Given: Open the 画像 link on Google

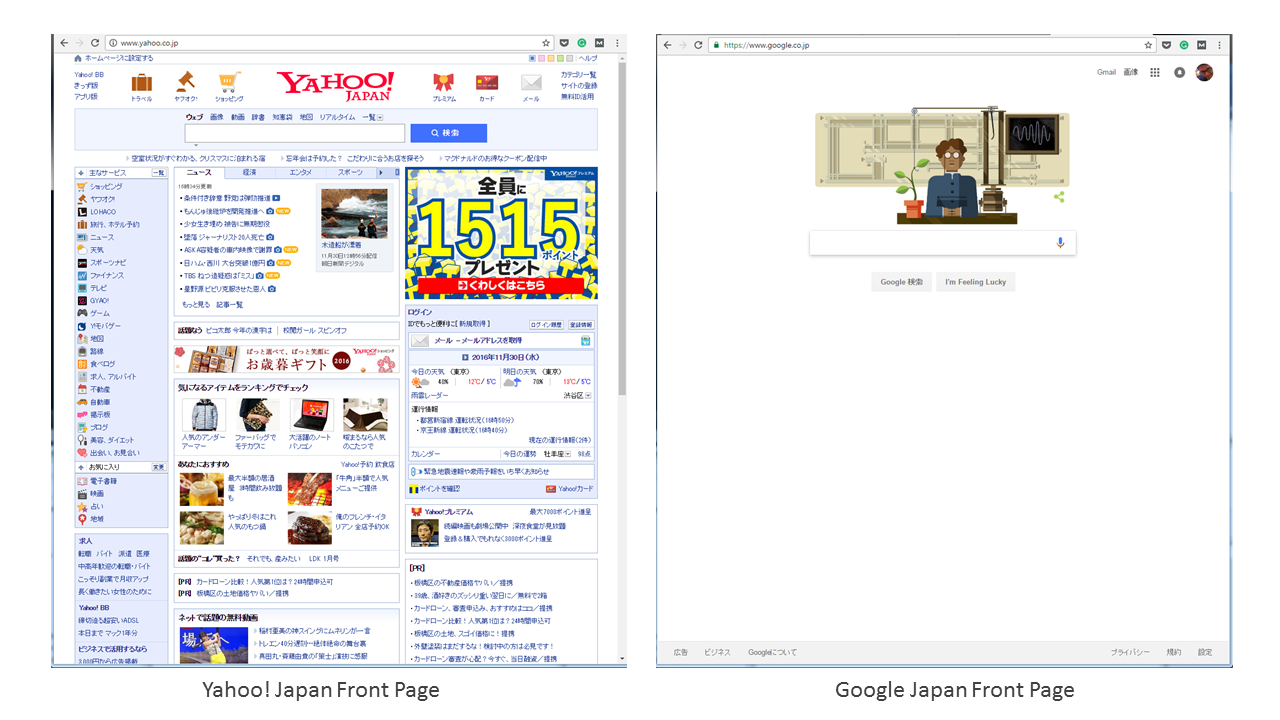Looking at the screenshot, I should coord(1131,72).
